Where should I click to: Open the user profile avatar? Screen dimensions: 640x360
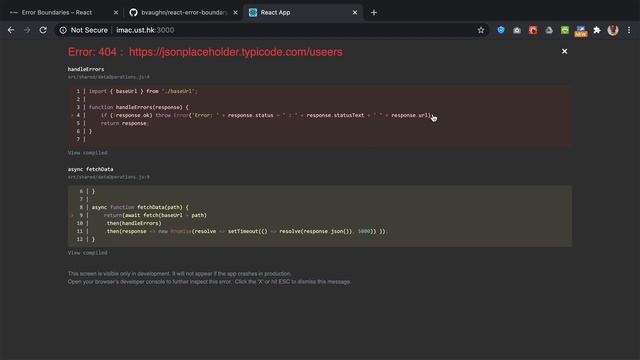(x=613, y=30)
